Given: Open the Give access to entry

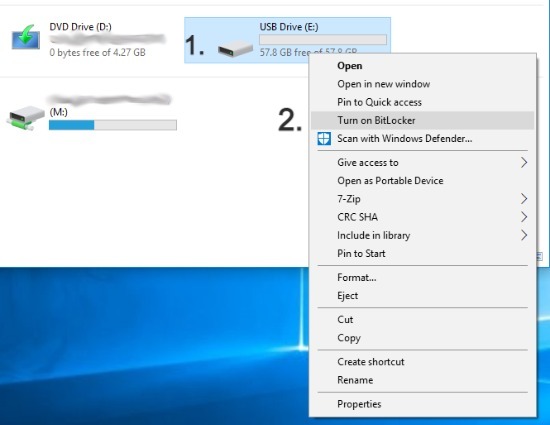Looking at the screenshot, I should point(422,163).
